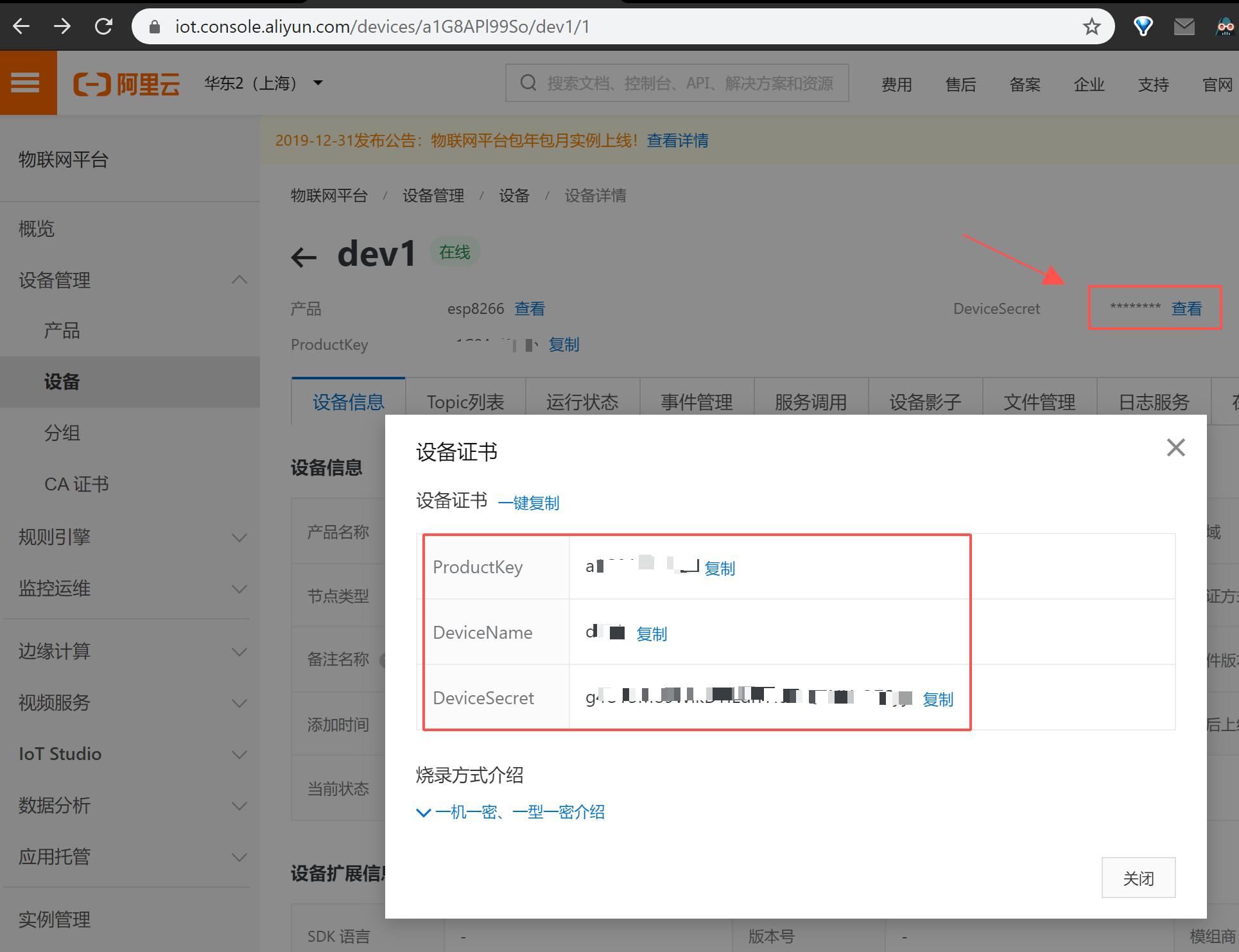
Task: Click the 一键复制 link
Action: (x=528, y=503)
